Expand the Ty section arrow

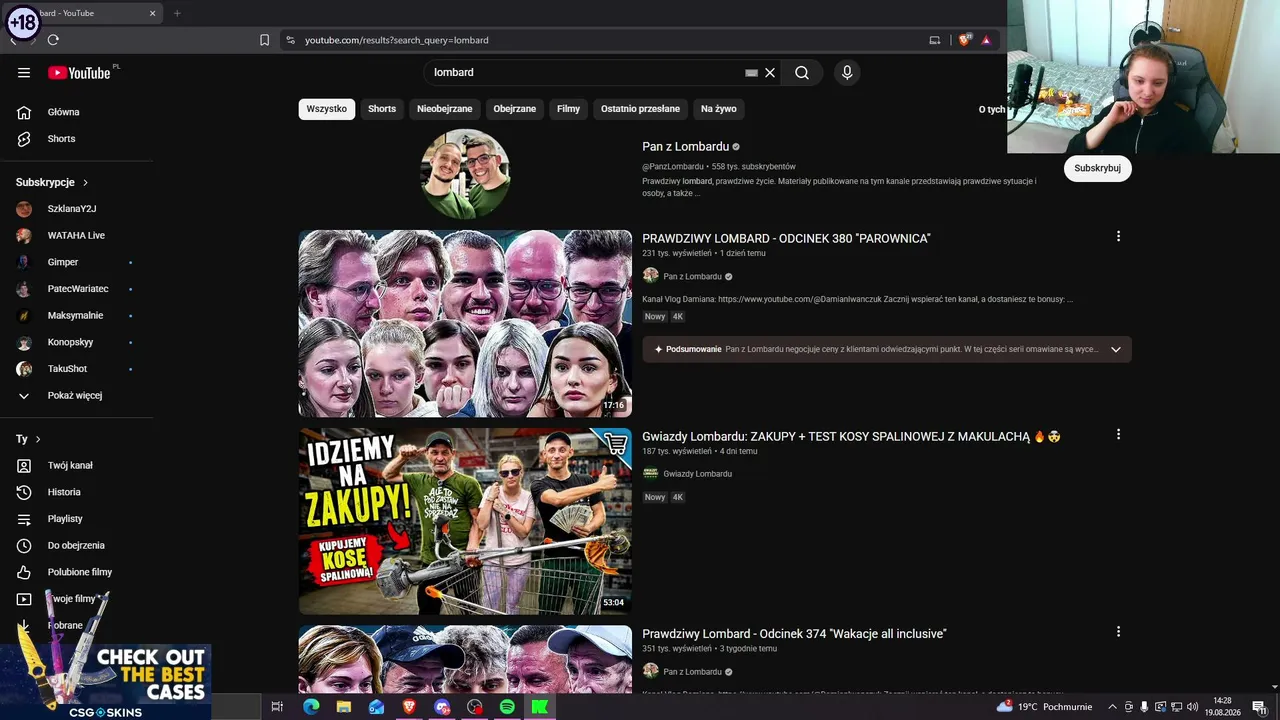[x=38, y=439]
